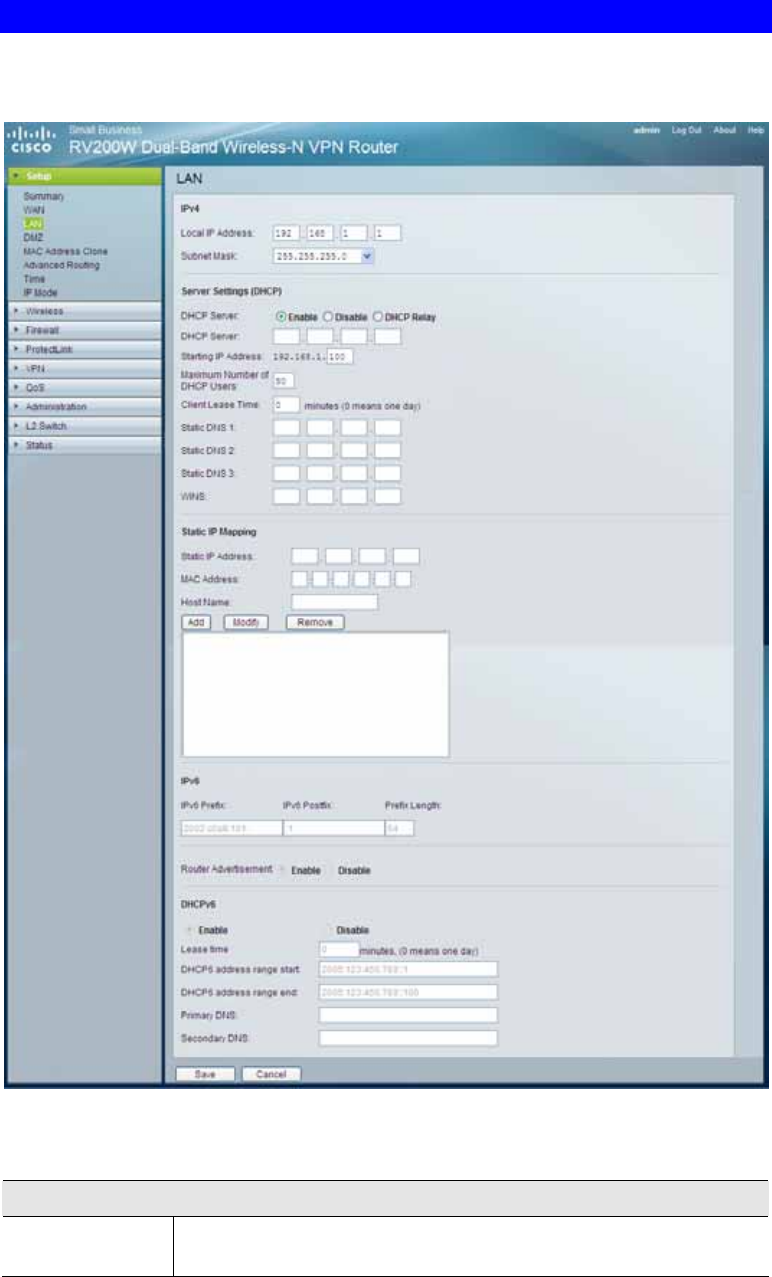Viewport: 772px width, 1277px height.
Task: Open the About link
Action: click(725, 131)
